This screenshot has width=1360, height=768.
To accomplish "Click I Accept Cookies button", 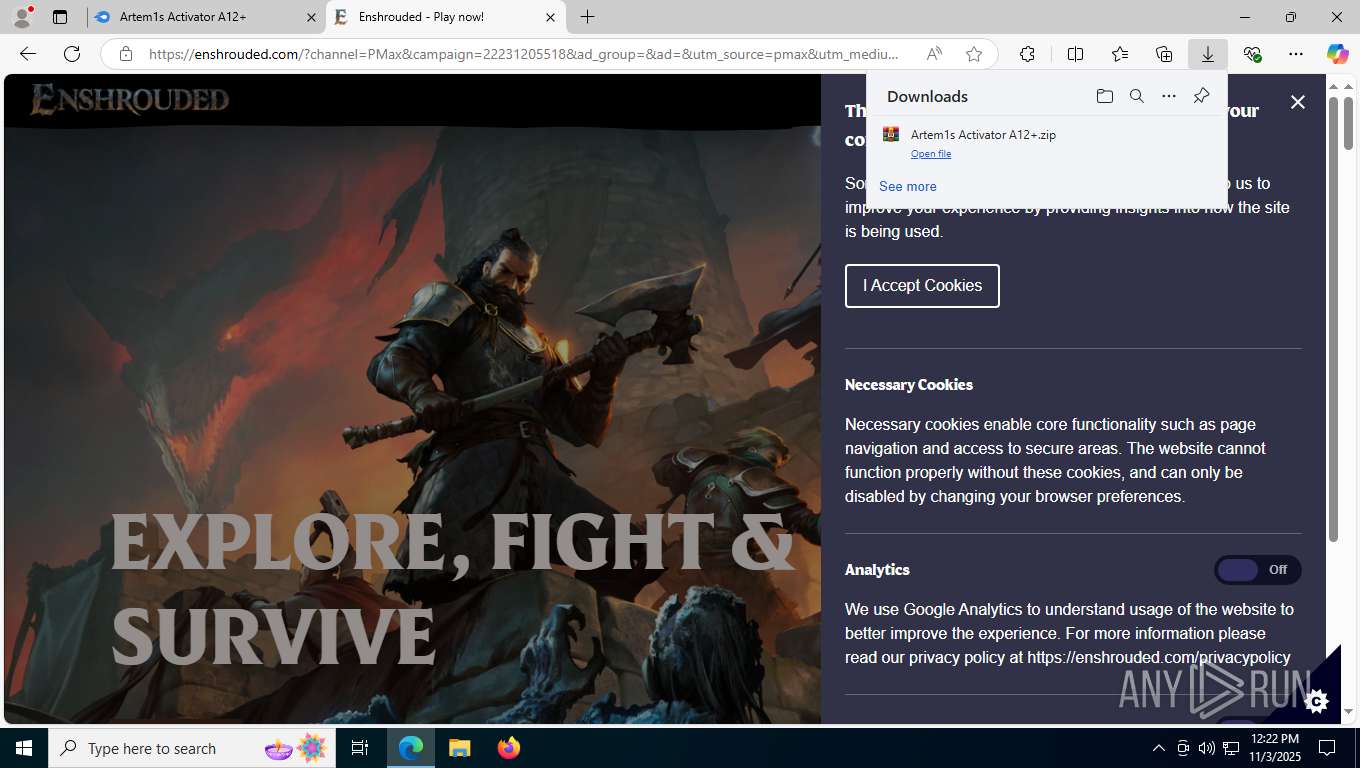I will click(x=922, y=286).
